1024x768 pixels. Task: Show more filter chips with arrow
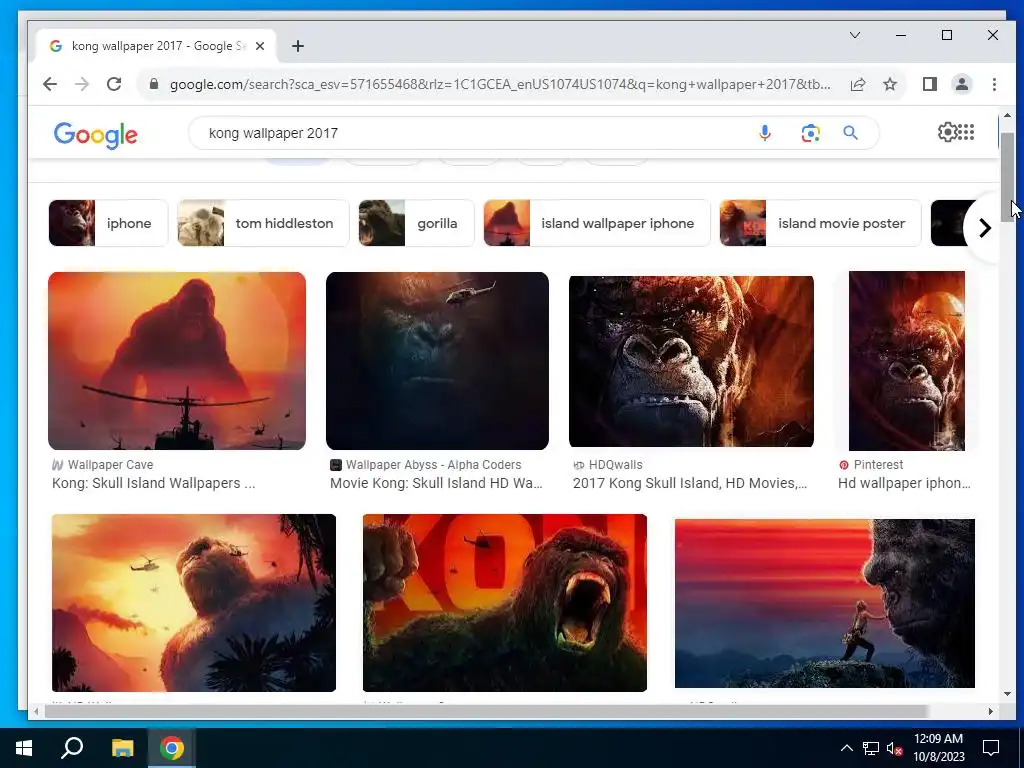tap(985, 228)
